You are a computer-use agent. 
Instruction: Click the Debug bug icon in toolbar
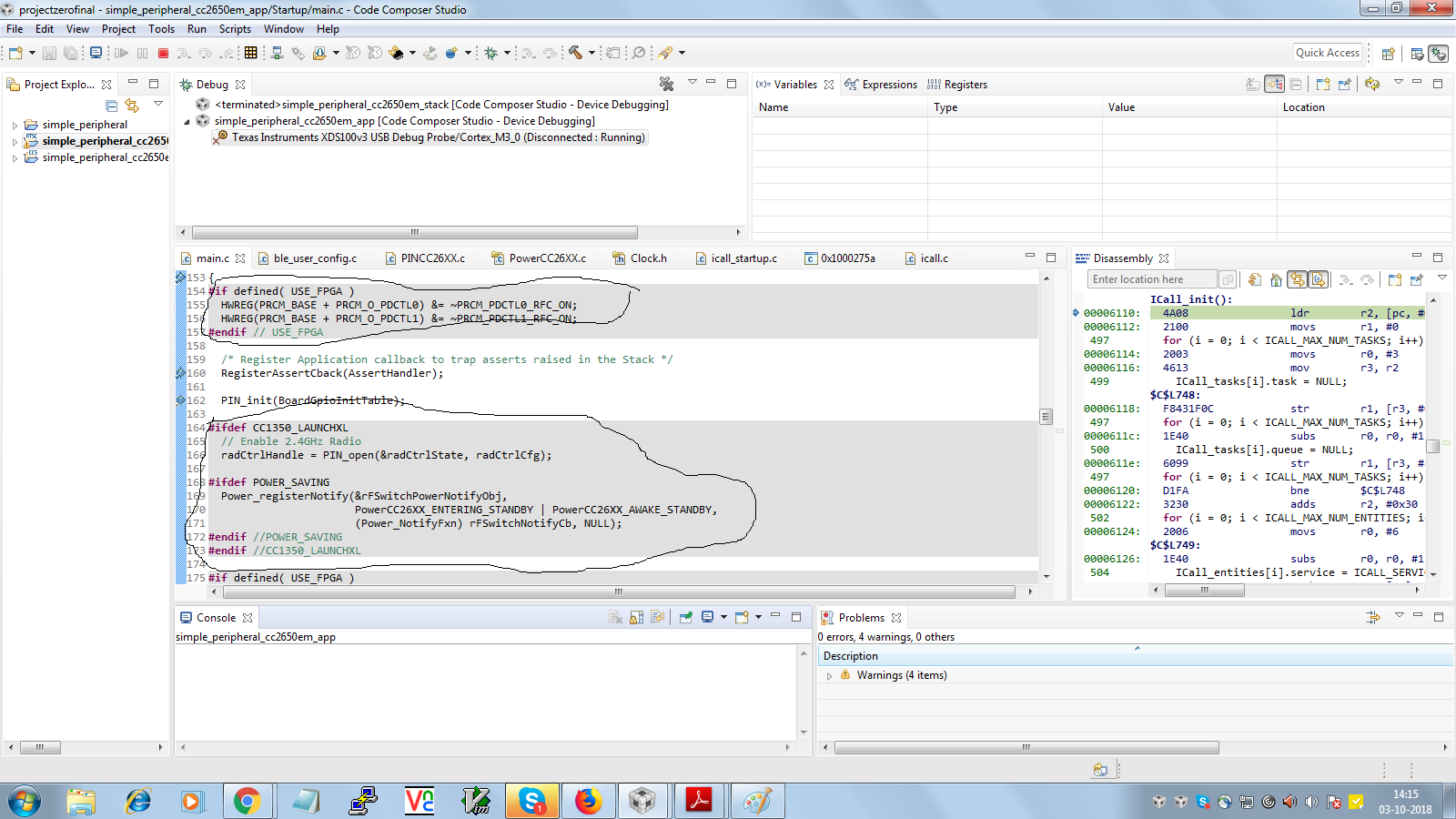pos(491,53)
